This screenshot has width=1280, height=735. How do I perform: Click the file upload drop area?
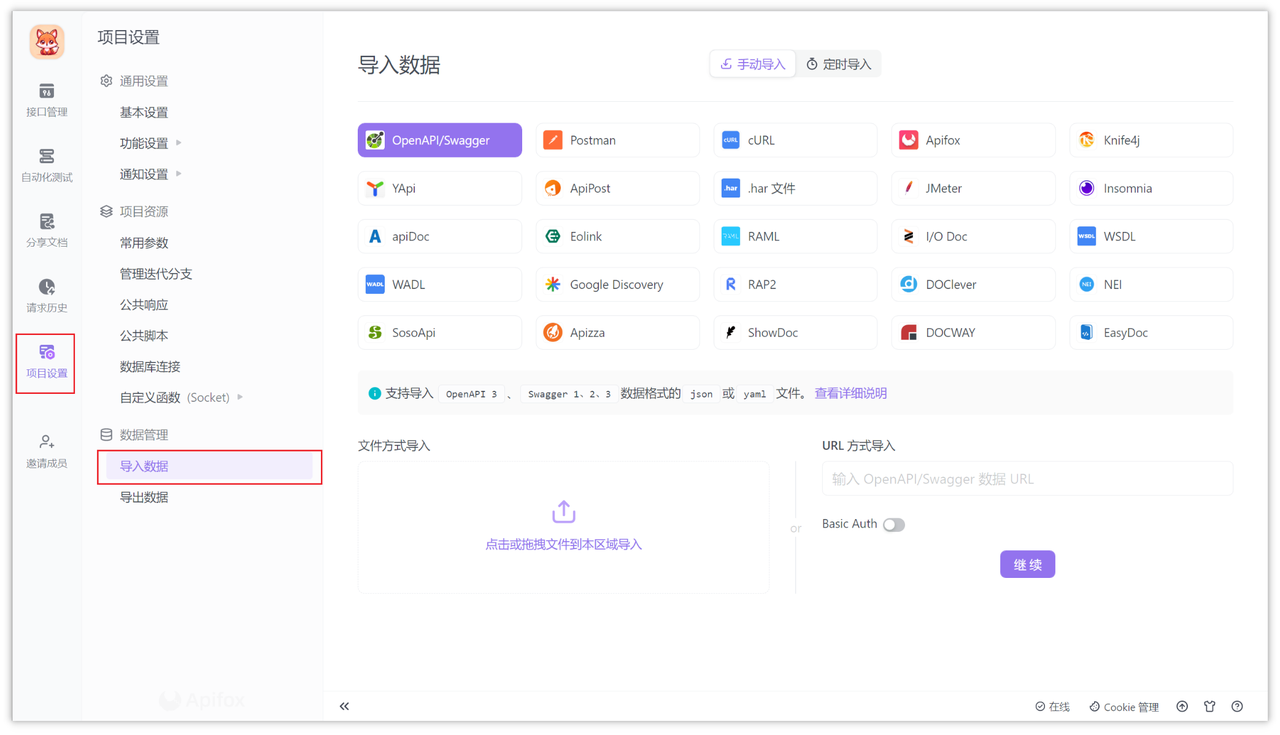click(563, 527)
